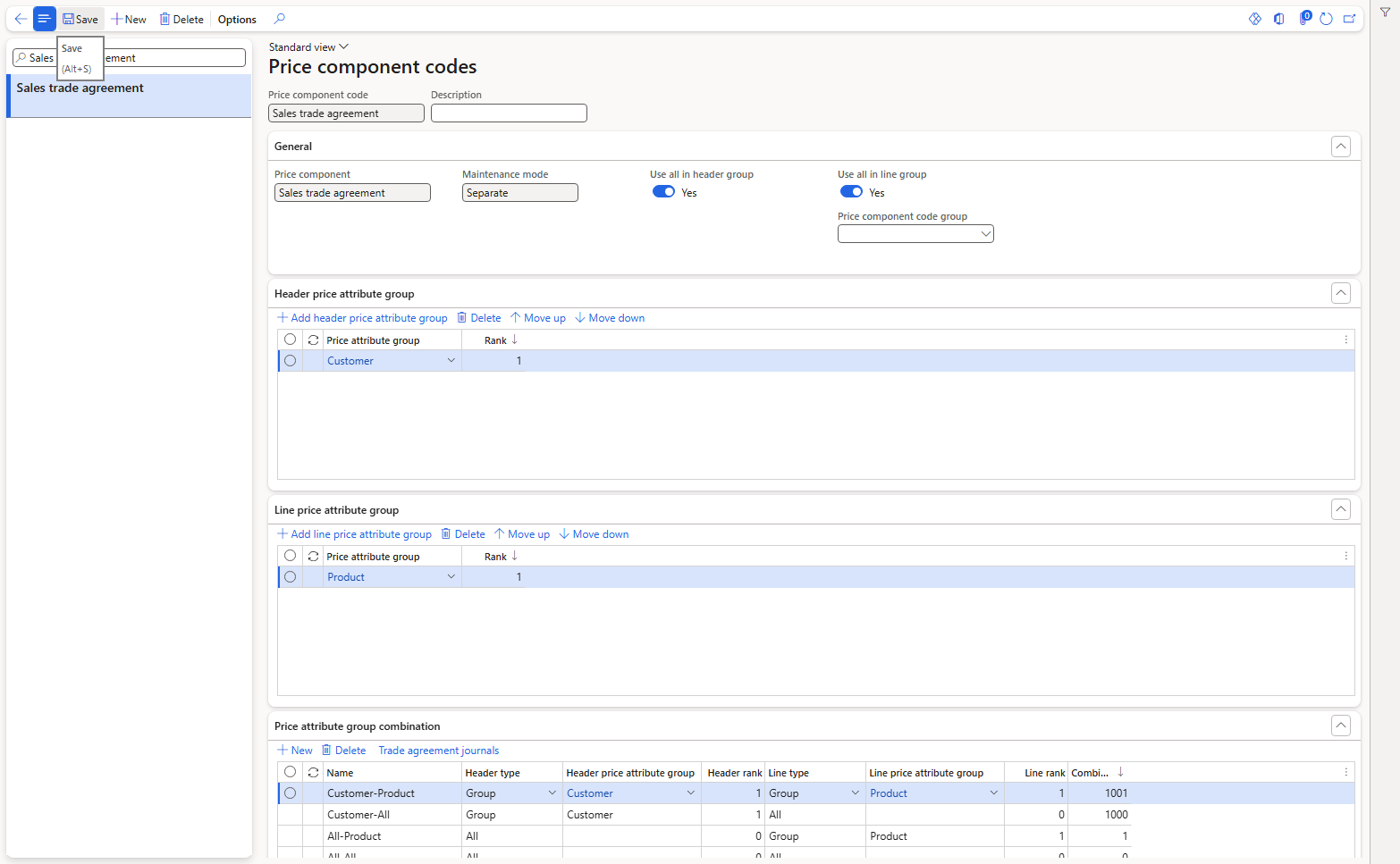Refresh the line price attribute grid icon
Screen dimensions: 1400x864
[x=313, y=556]
